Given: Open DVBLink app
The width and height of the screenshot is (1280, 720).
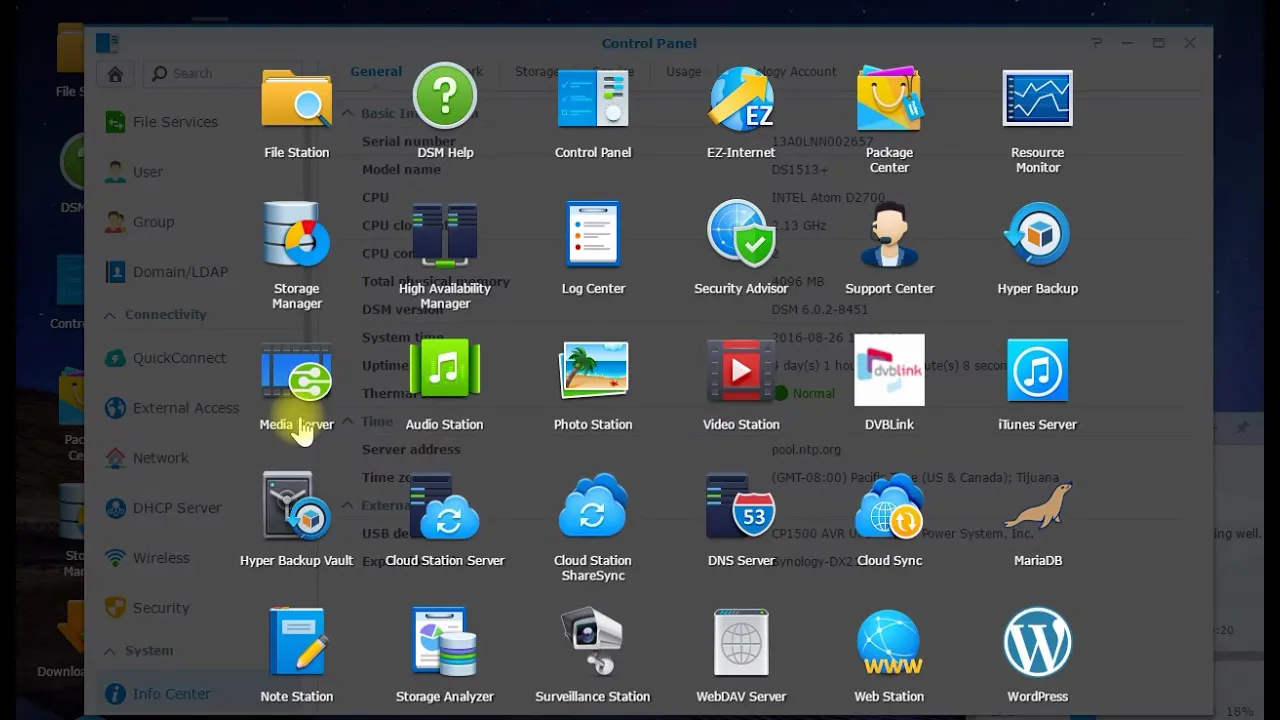Looking at the screenshot, I should (x=889, y=370).
